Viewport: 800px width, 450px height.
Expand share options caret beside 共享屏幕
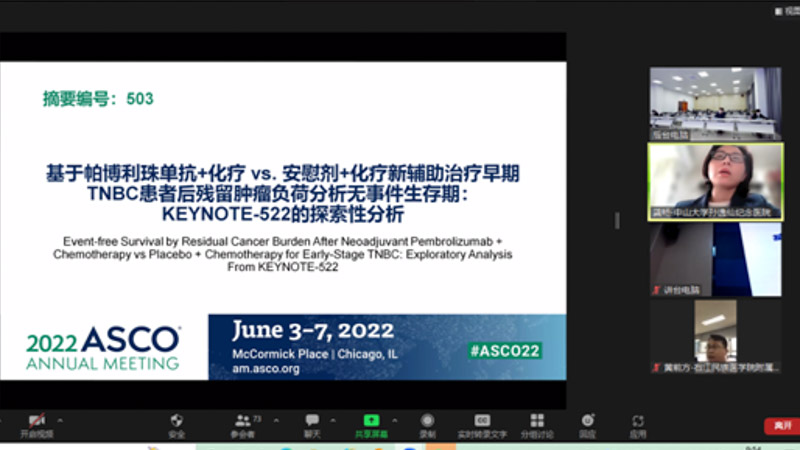point(394,420)
